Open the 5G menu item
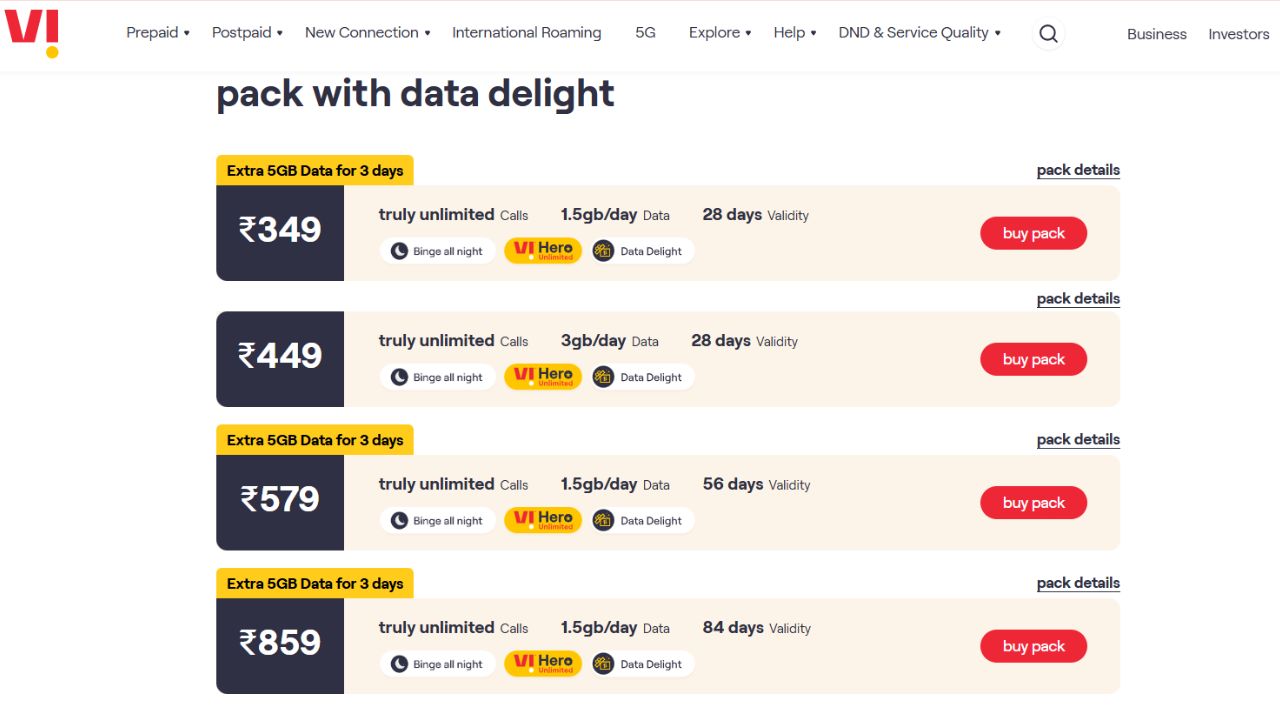This screenshot has height=720, width=1280. (646, 32)
